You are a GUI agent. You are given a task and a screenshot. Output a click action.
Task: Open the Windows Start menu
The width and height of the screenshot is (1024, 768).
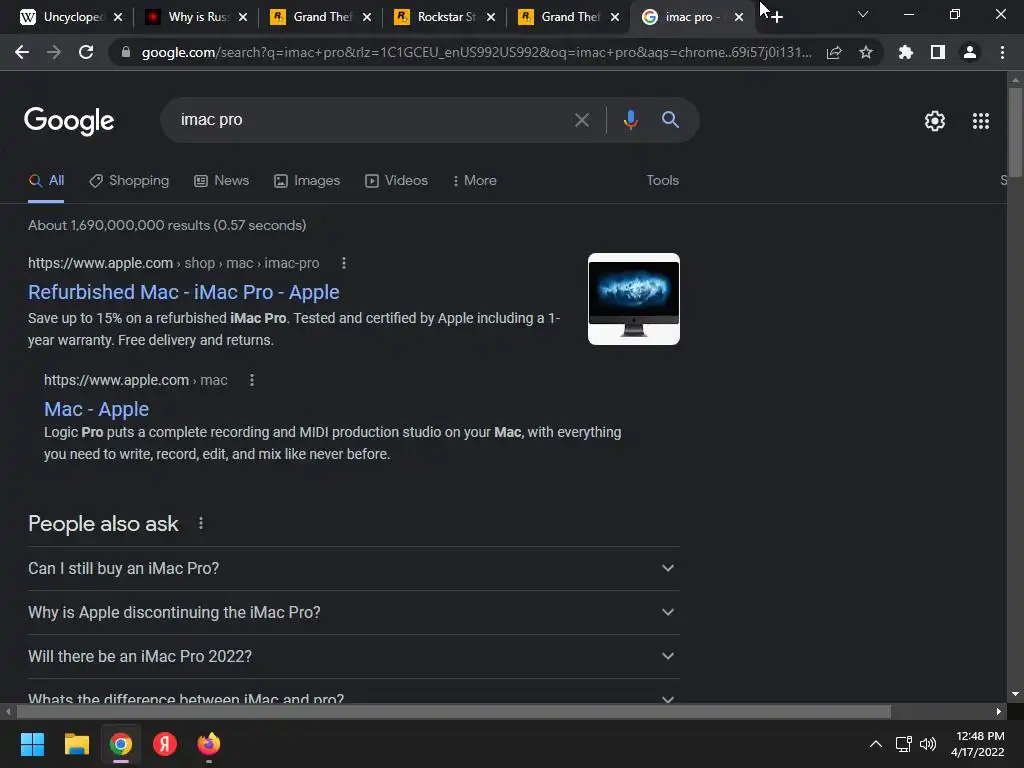[x=32, y=744]
